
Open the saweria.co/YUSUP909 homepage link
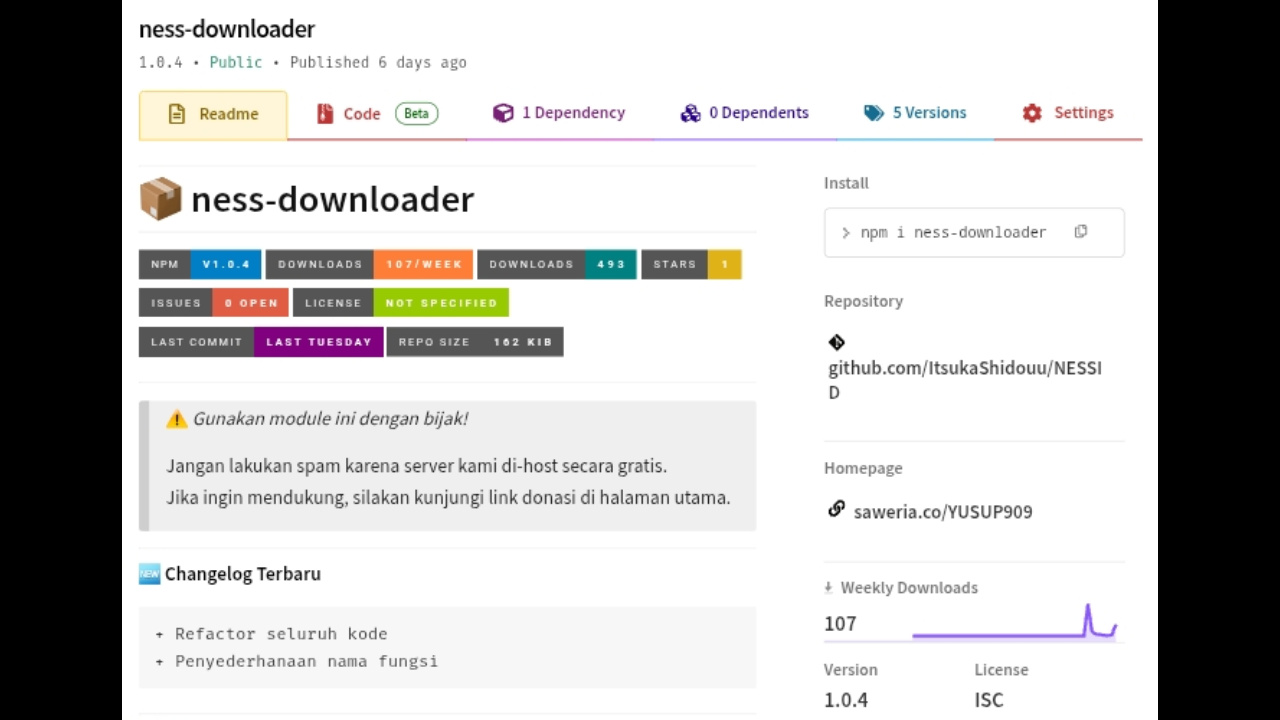coord(942,512)
